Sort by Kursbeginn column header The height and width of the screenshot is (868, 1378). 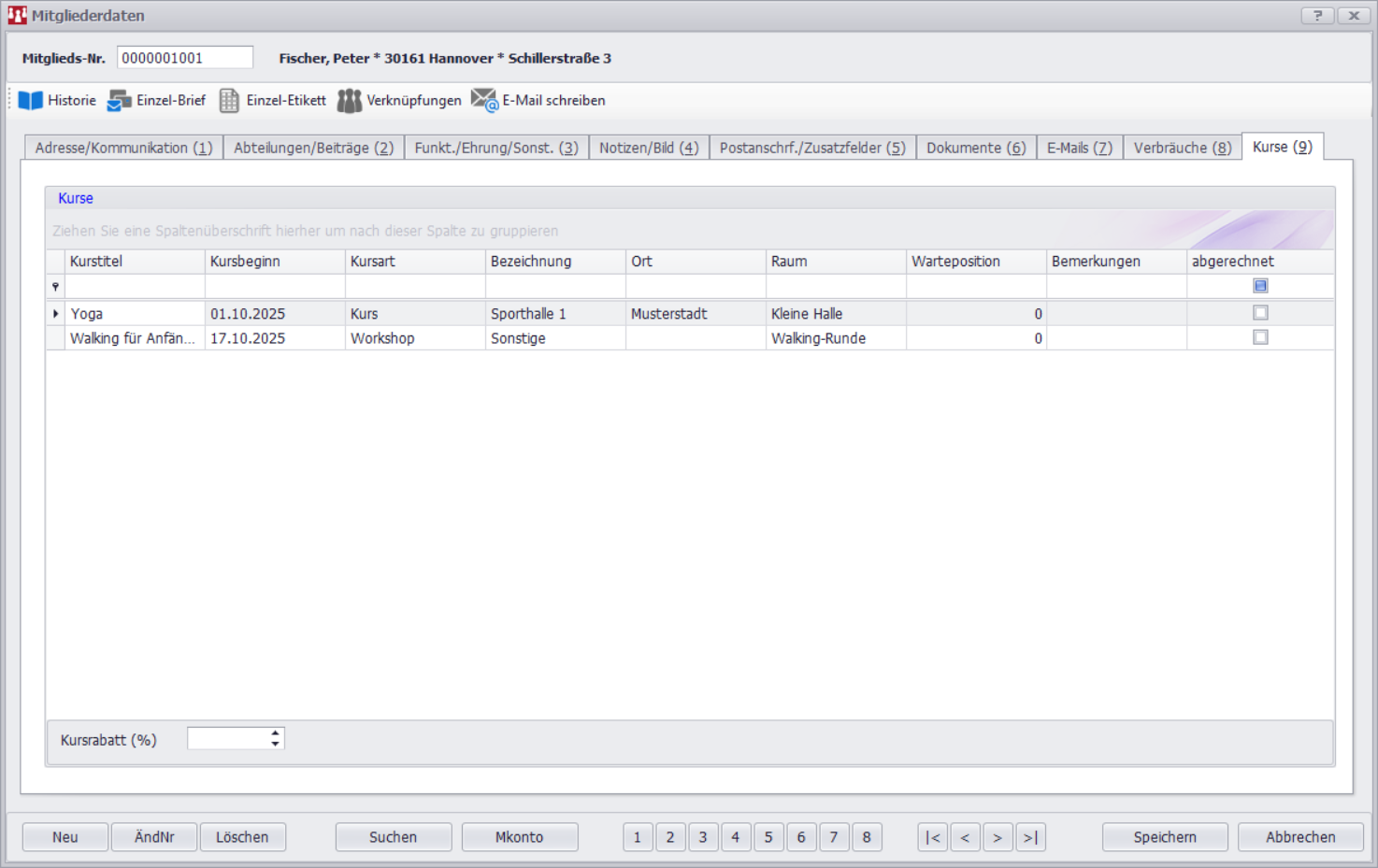274,262
